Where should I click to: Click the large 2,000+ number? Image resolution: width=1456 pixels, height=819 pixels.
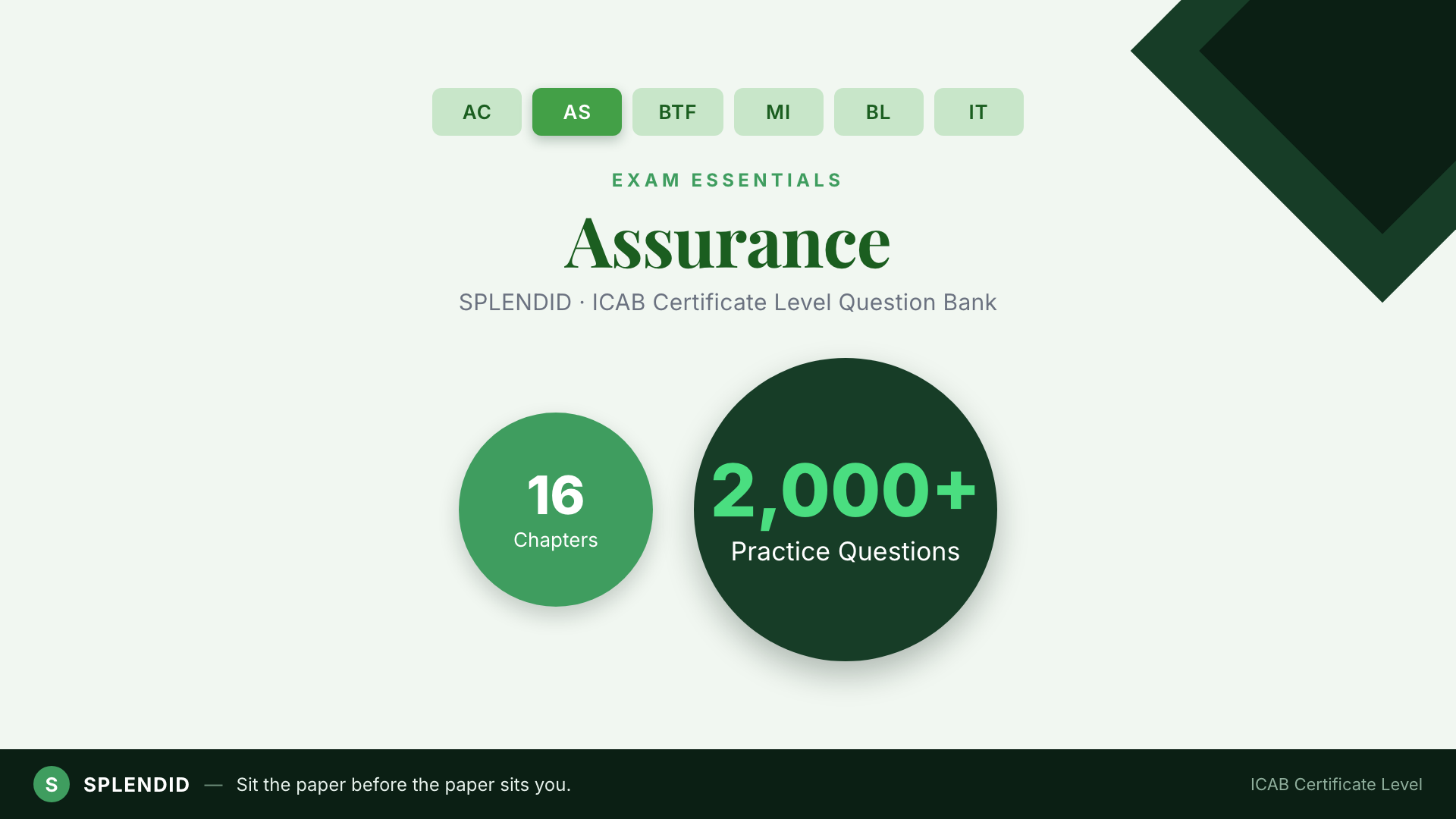(844, 493)
